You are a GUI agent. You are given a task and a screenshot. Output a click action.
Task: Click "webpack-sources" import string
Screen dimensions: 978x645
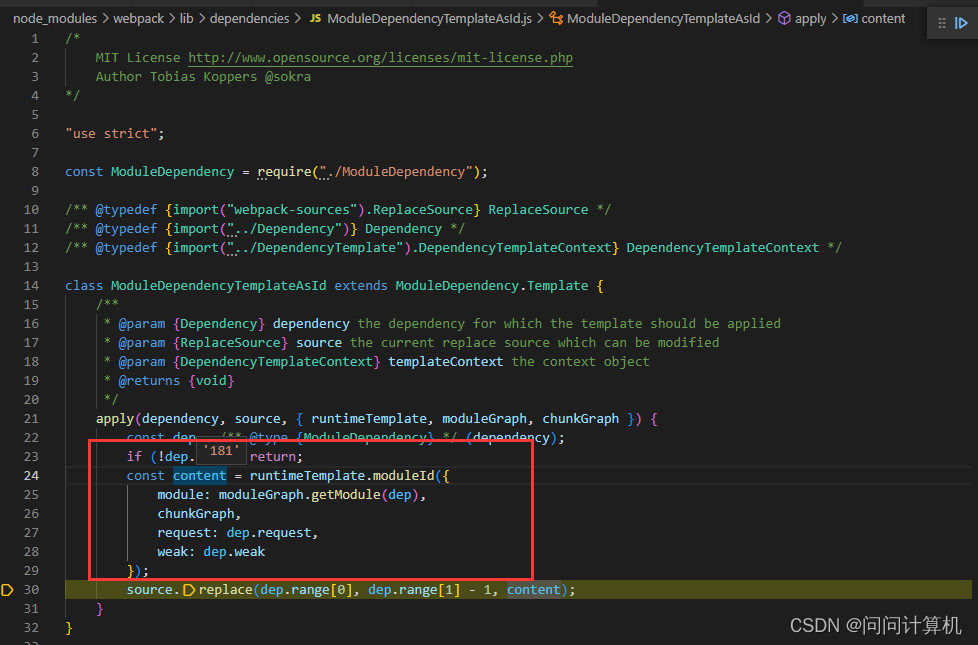[292, 210]
